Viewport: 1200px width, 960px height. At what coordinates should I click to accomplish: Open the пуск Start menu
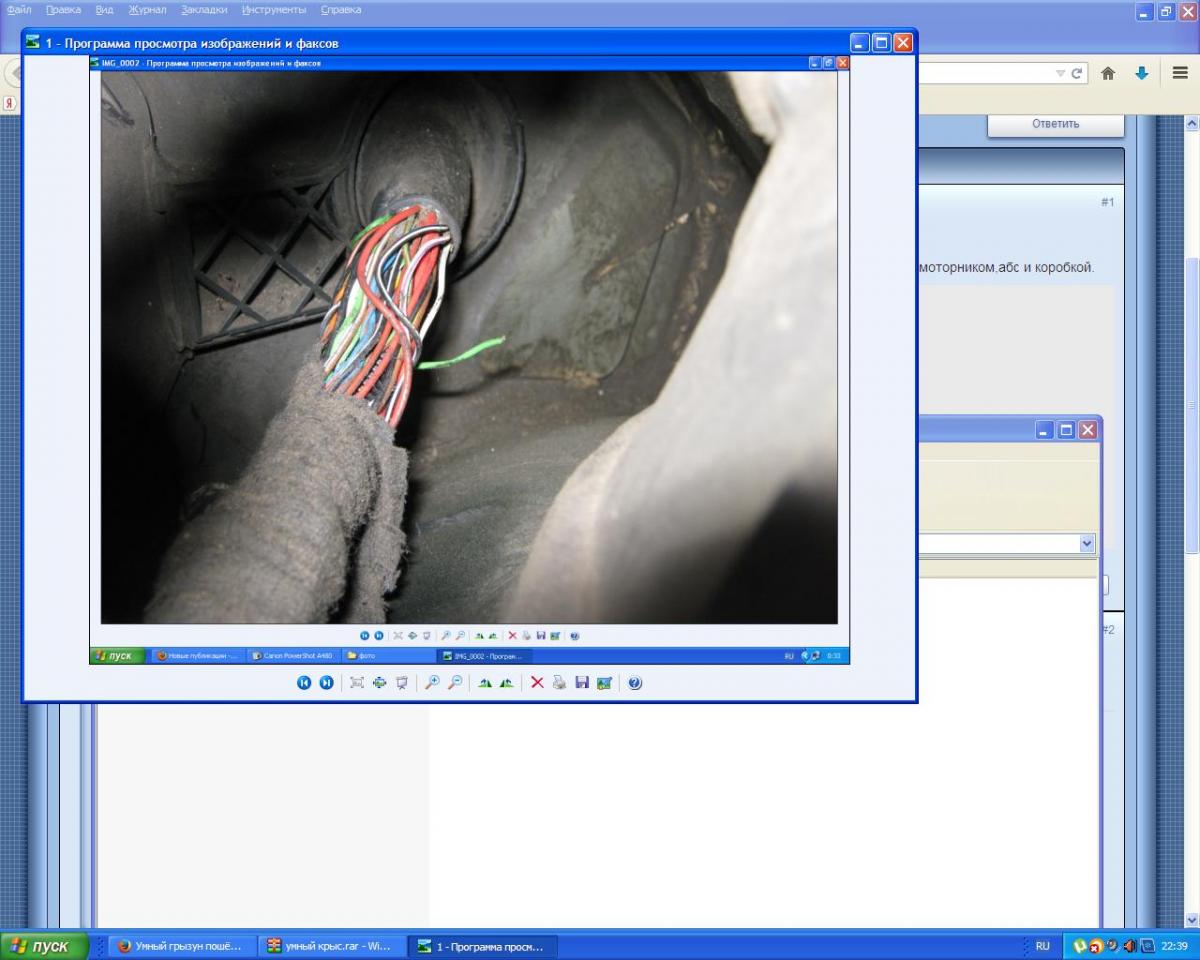tap(44, 946)
